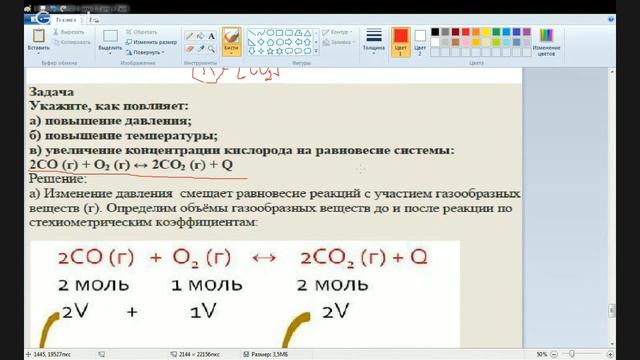The height and width of the screenshot is (360, 640).
Task: Open the Rotate (Повернуть) dropdown
Action: 145,52
